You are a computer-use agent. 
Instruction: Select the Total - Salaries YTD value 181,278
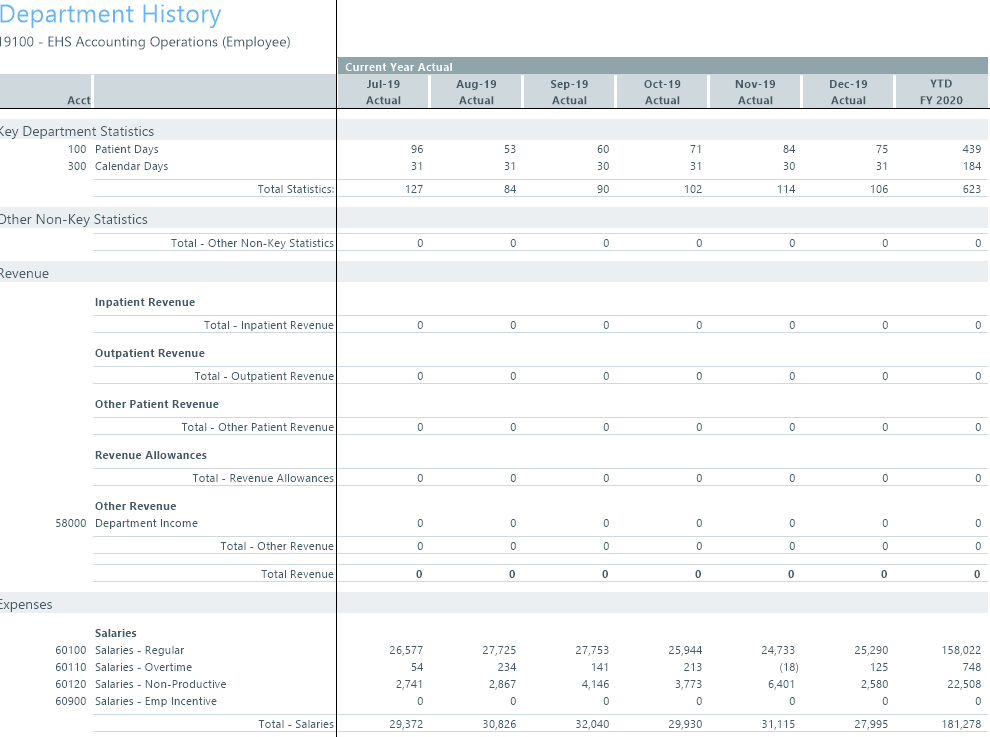[961, 724]
